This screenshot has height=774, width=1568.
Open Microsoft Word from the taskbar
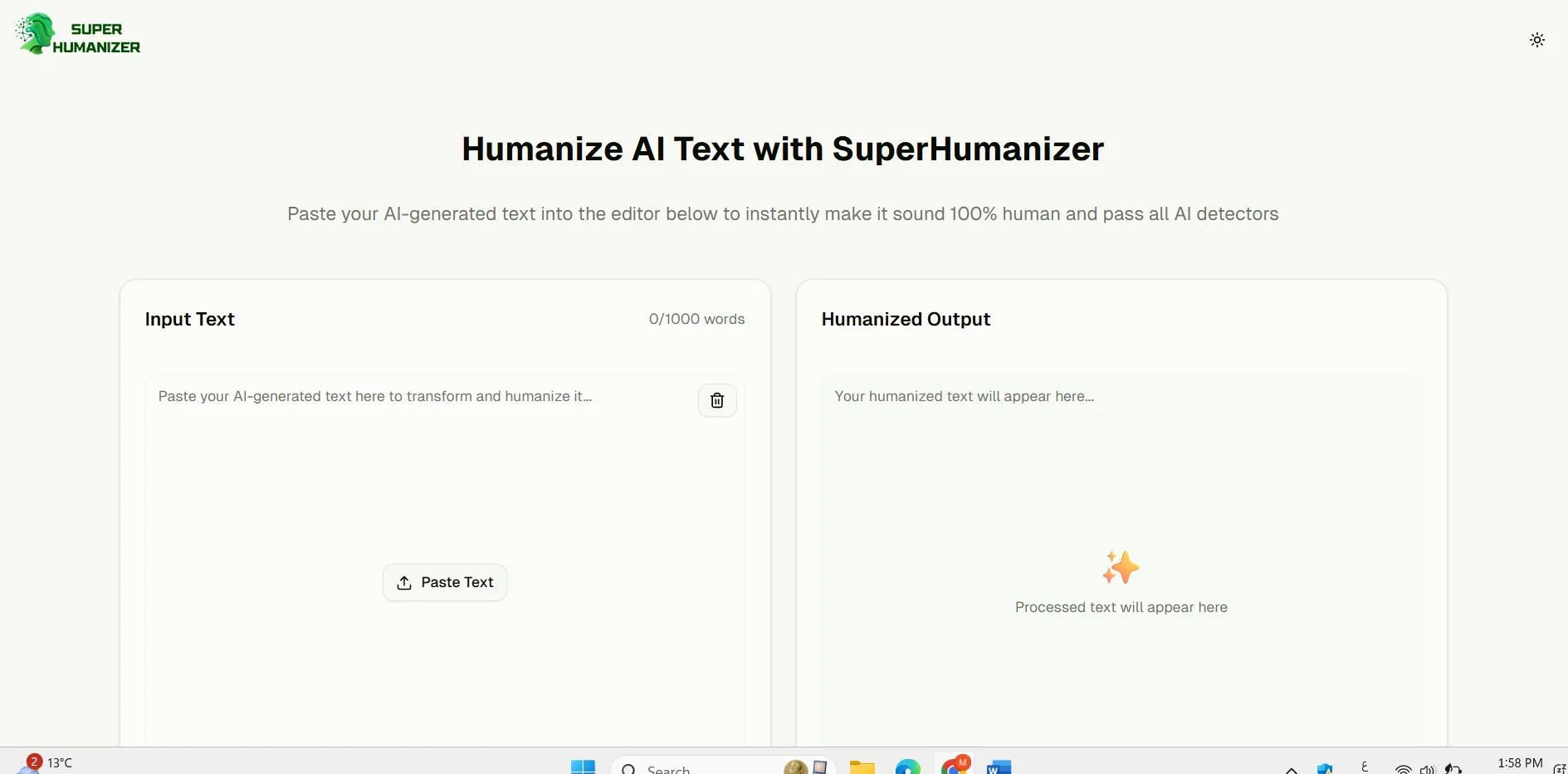pos(999,767)
